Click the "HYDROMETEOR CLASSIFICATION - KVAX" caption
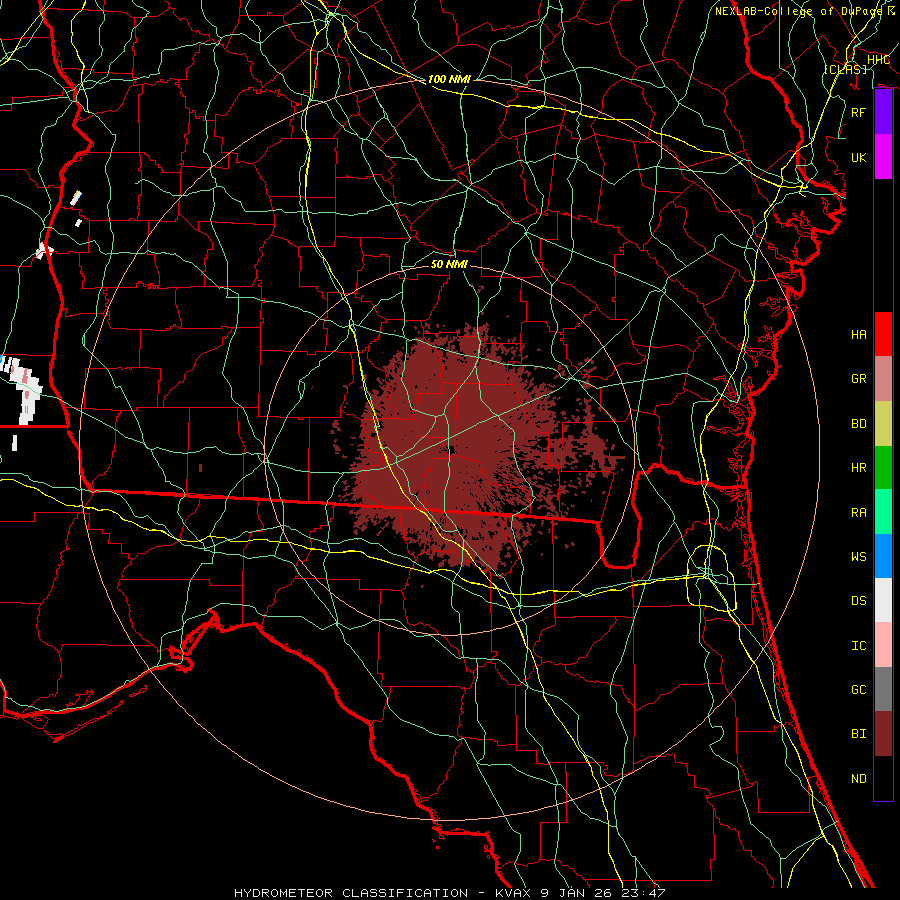Image resolution: width=900 pixels, height=900 pixels. tap(385, 893)
